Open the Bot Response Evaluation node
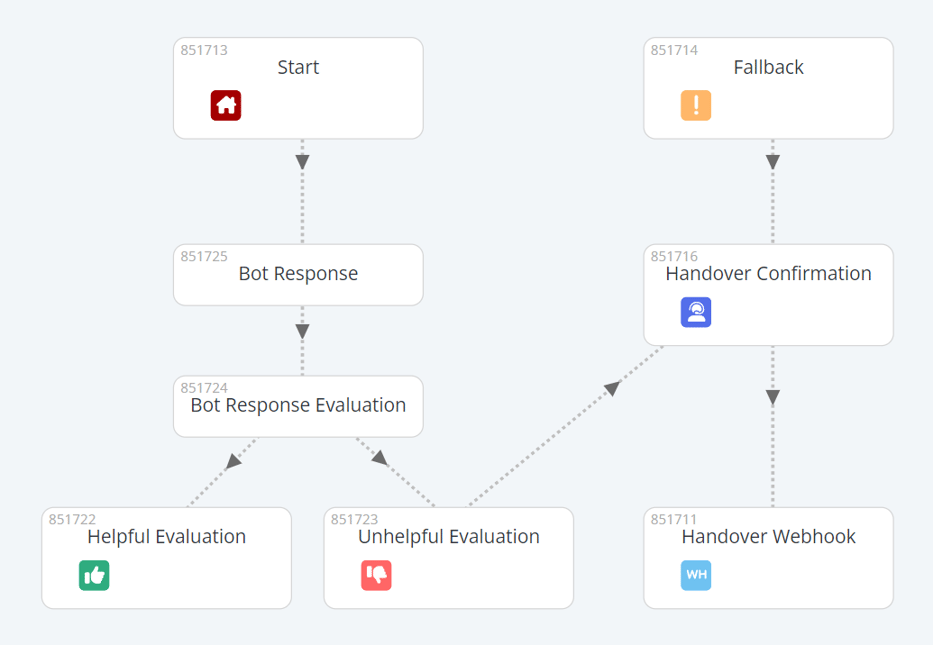This screenshot has width=933, height=645. tap(298, 406)
